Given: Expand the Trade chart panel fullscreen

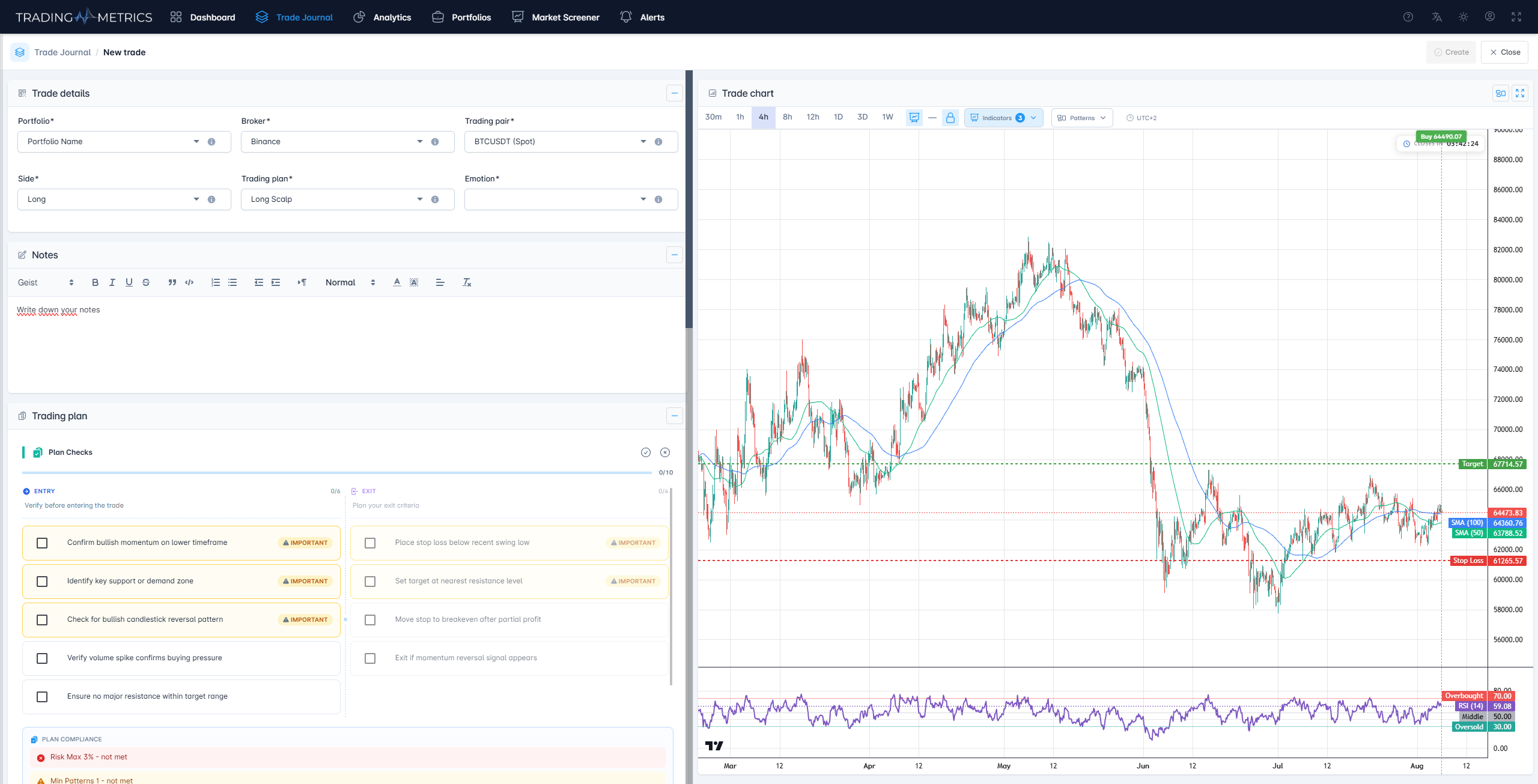Looking at the screenshot, I should (x=1520, y=93).
